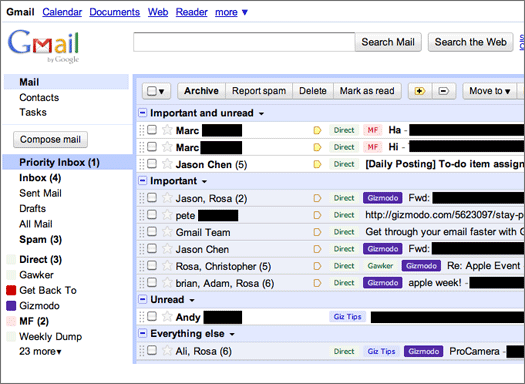525x384 pixels.
Task: Click pink MF label color swatch
Action: 11,321
